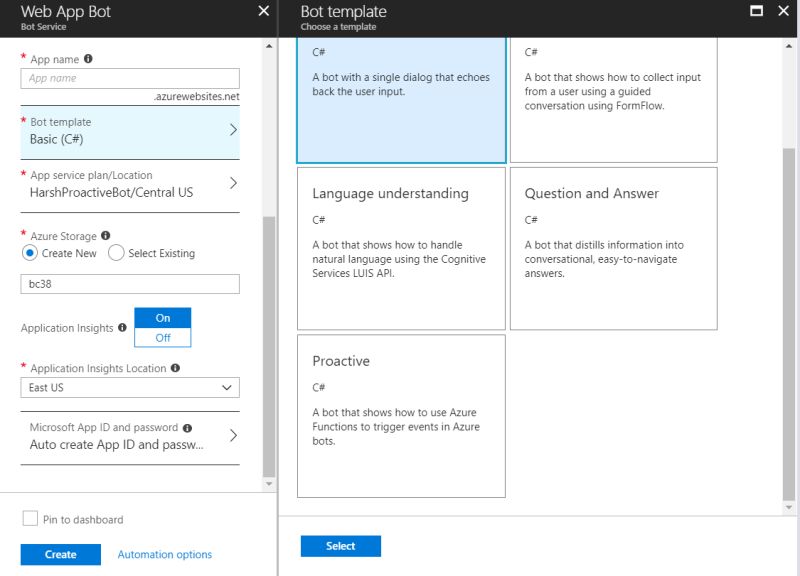Turn Application Insights Off

click(x=163, y=338)
